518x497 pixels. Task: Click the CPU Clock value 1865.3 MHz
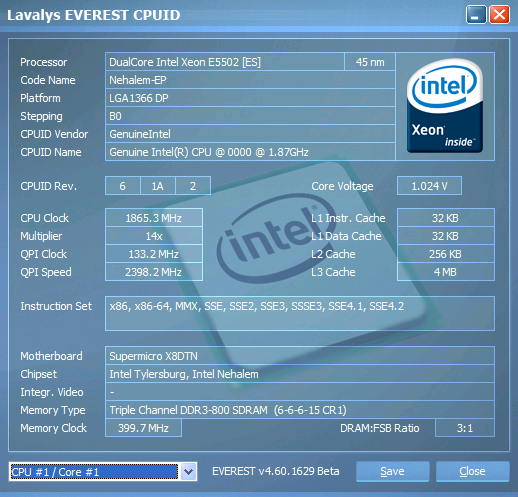tap(154, 218)
